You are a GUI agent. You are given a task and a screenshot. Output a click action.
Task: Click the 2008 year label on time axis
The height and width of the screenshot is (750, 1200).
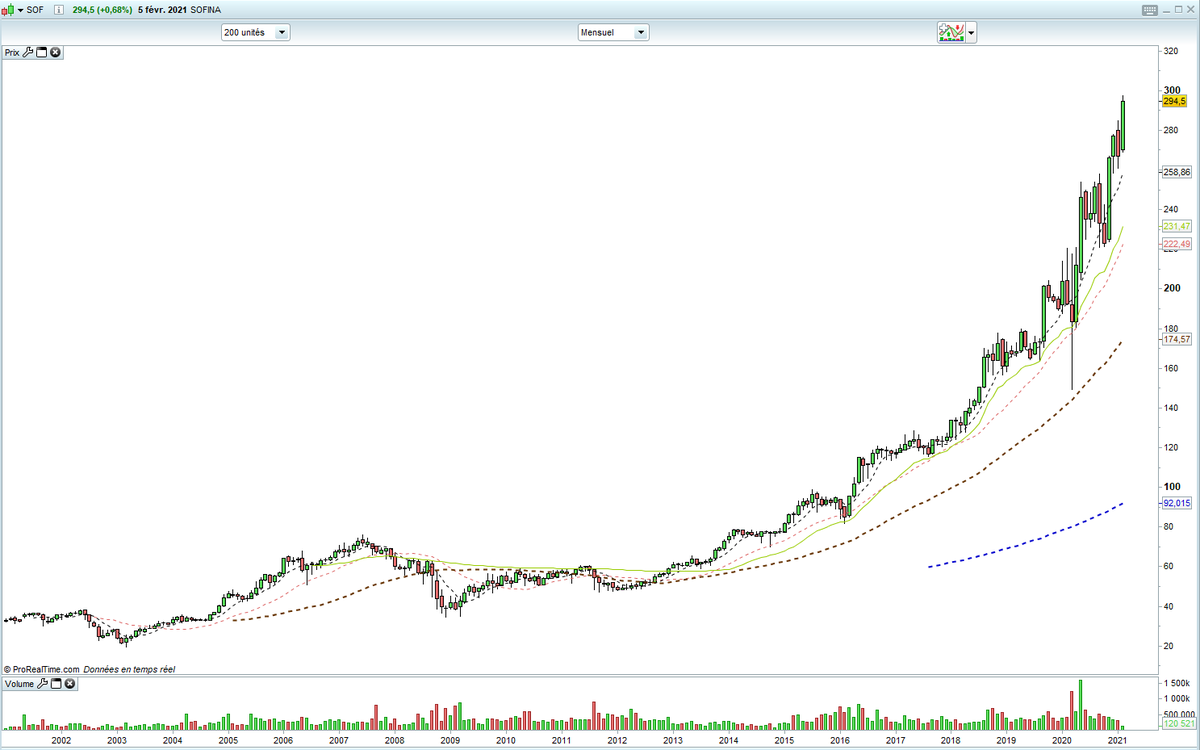click(394, 741)
